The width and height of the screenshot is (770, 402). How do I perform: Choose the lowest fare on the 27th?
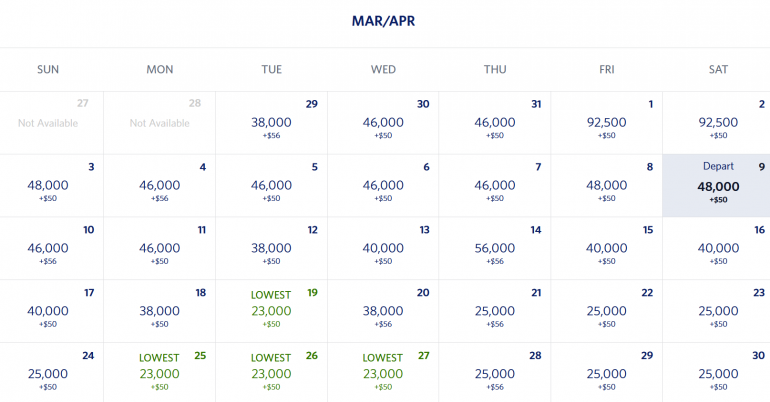coord(383,373)
